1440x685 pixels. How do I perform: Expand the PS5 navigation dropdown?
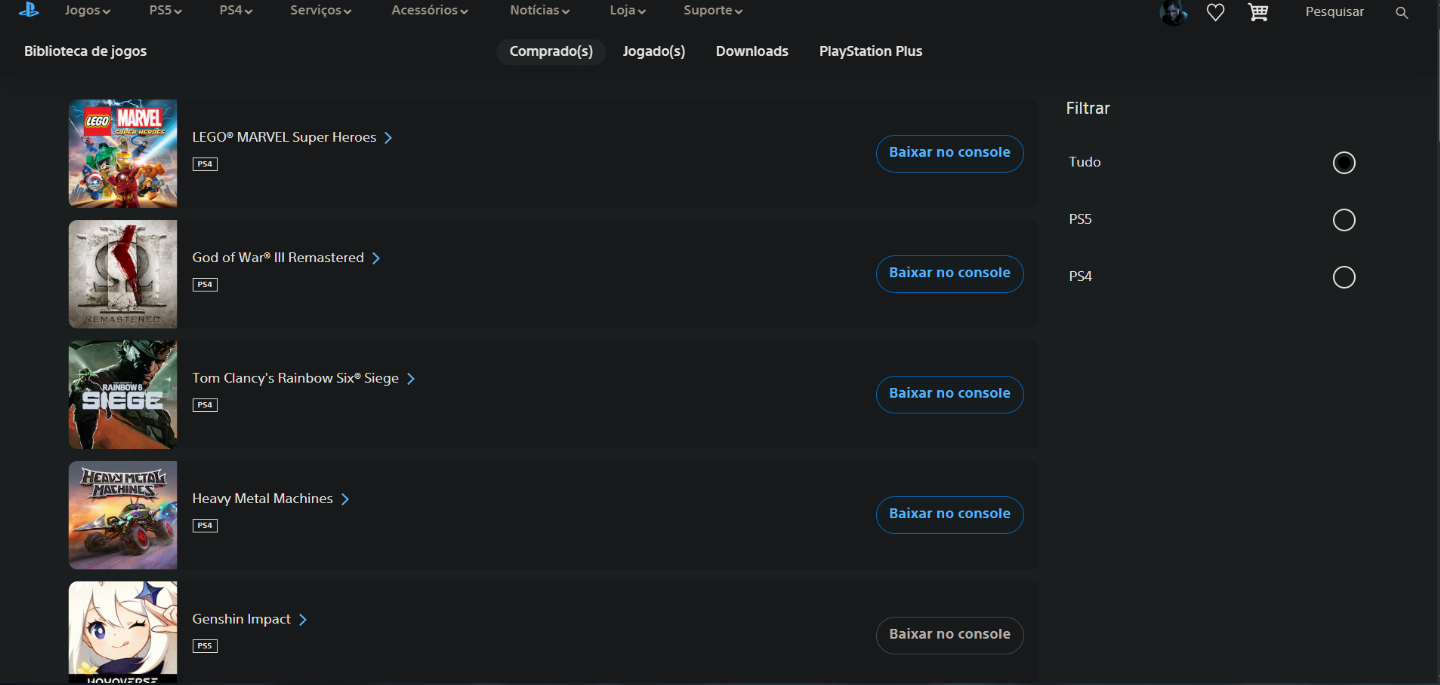click(166, 11)
